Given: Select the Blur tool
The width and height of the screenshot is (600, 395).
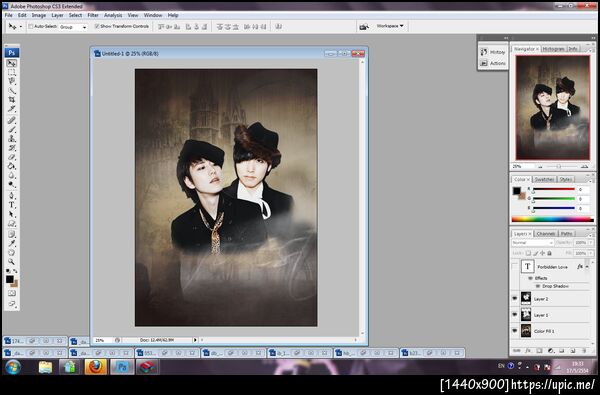Looking at the screenshot, I should click(x=11, y=175).
